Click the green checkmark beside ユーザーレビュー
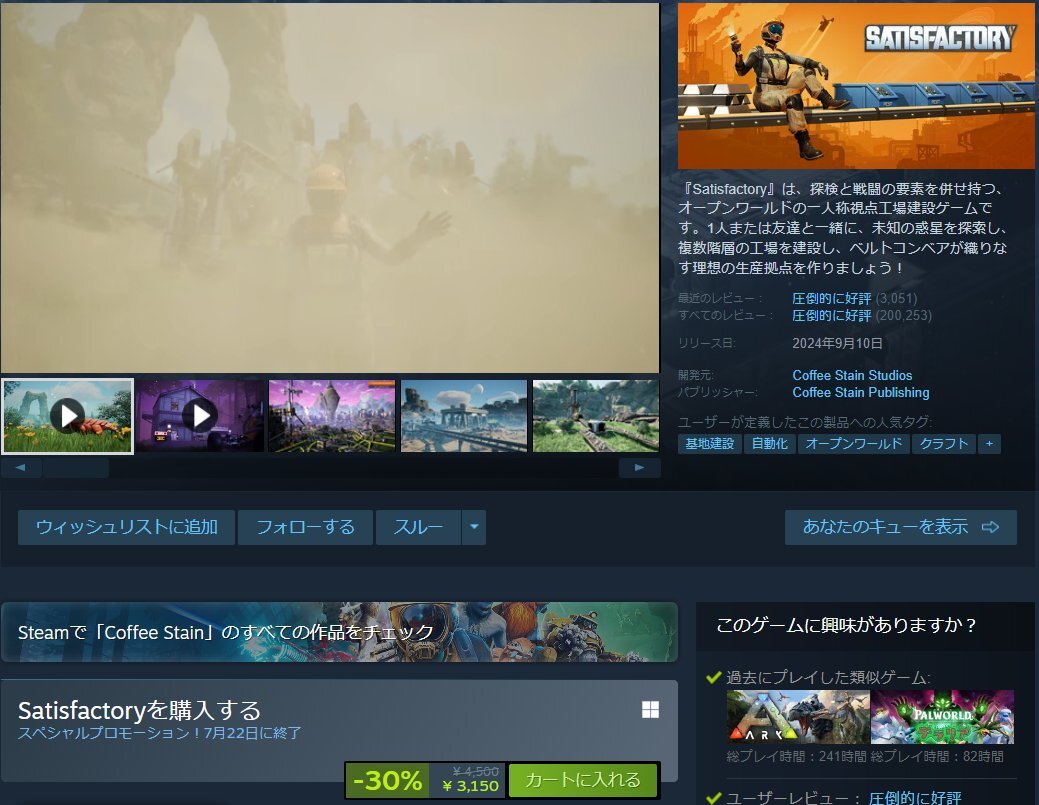The width and height of the screenshot is (1039, 805). tap(714, 798)
